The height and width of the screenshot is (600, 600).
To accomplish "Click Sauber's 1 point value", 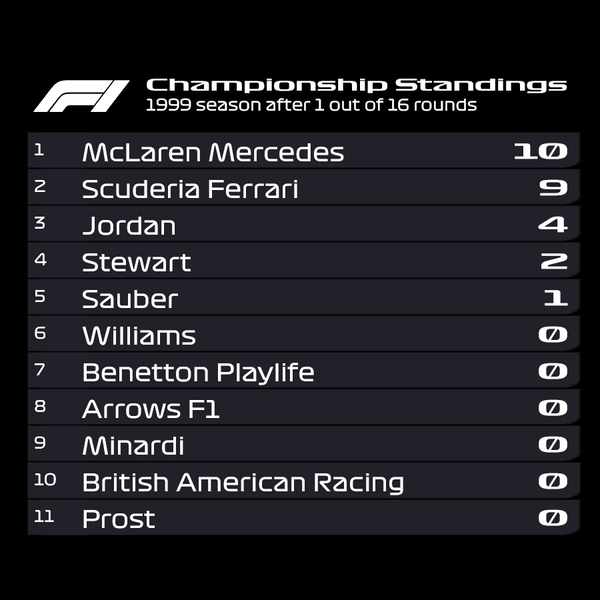I will (x=555, y=299).
